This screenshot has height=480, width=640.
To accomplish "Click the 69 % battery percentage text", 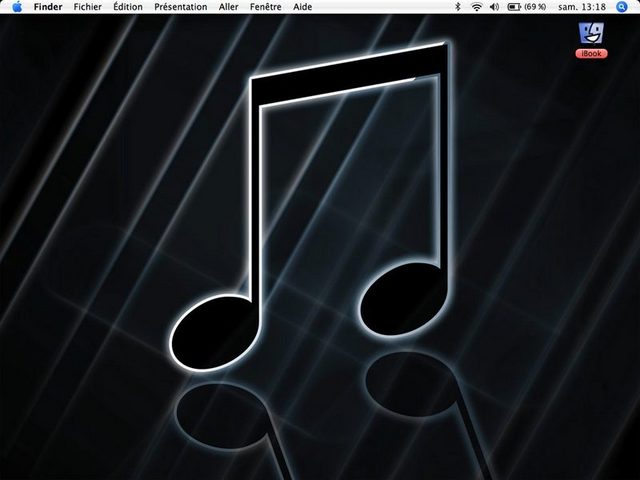I will [x=538, y=7].
